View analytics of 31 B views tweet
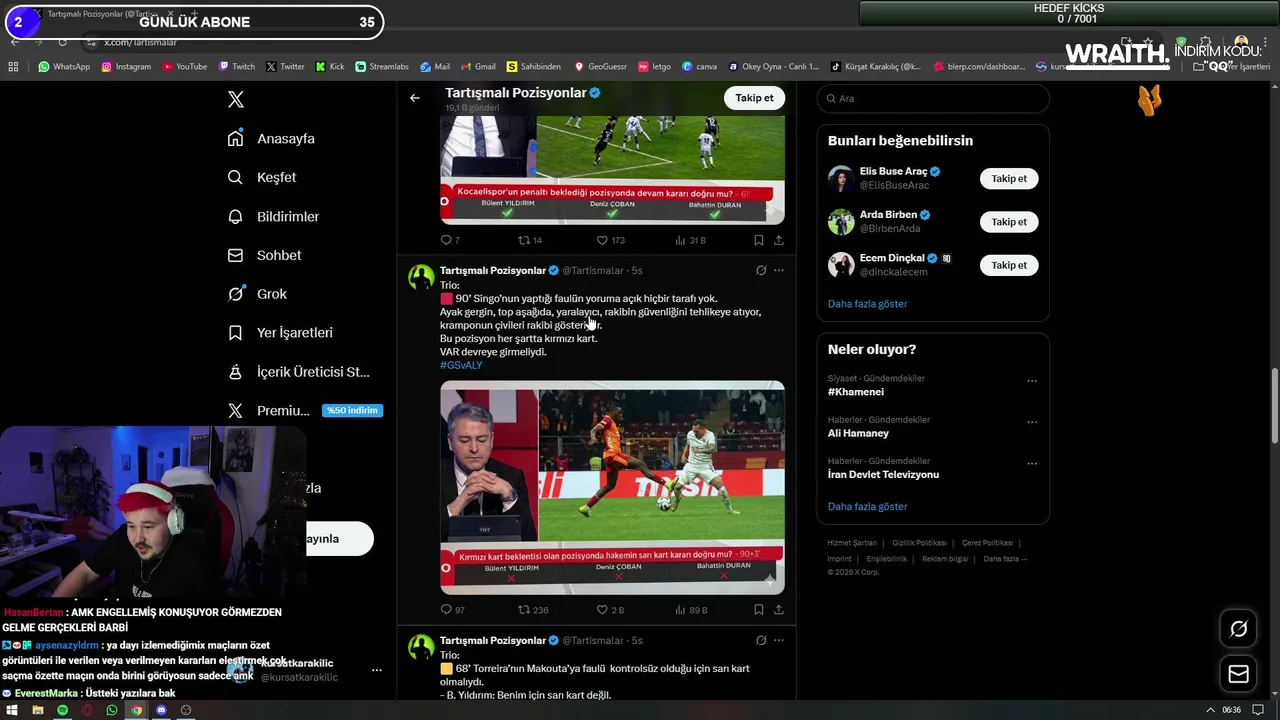 [691, 240]
